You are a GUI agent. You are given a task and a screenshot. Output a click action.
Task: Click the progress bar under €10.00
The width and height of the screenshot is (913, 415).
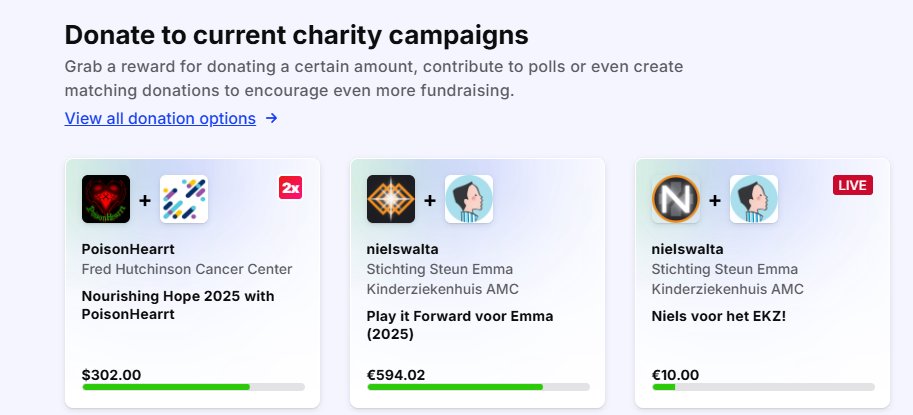coord(763,387)
